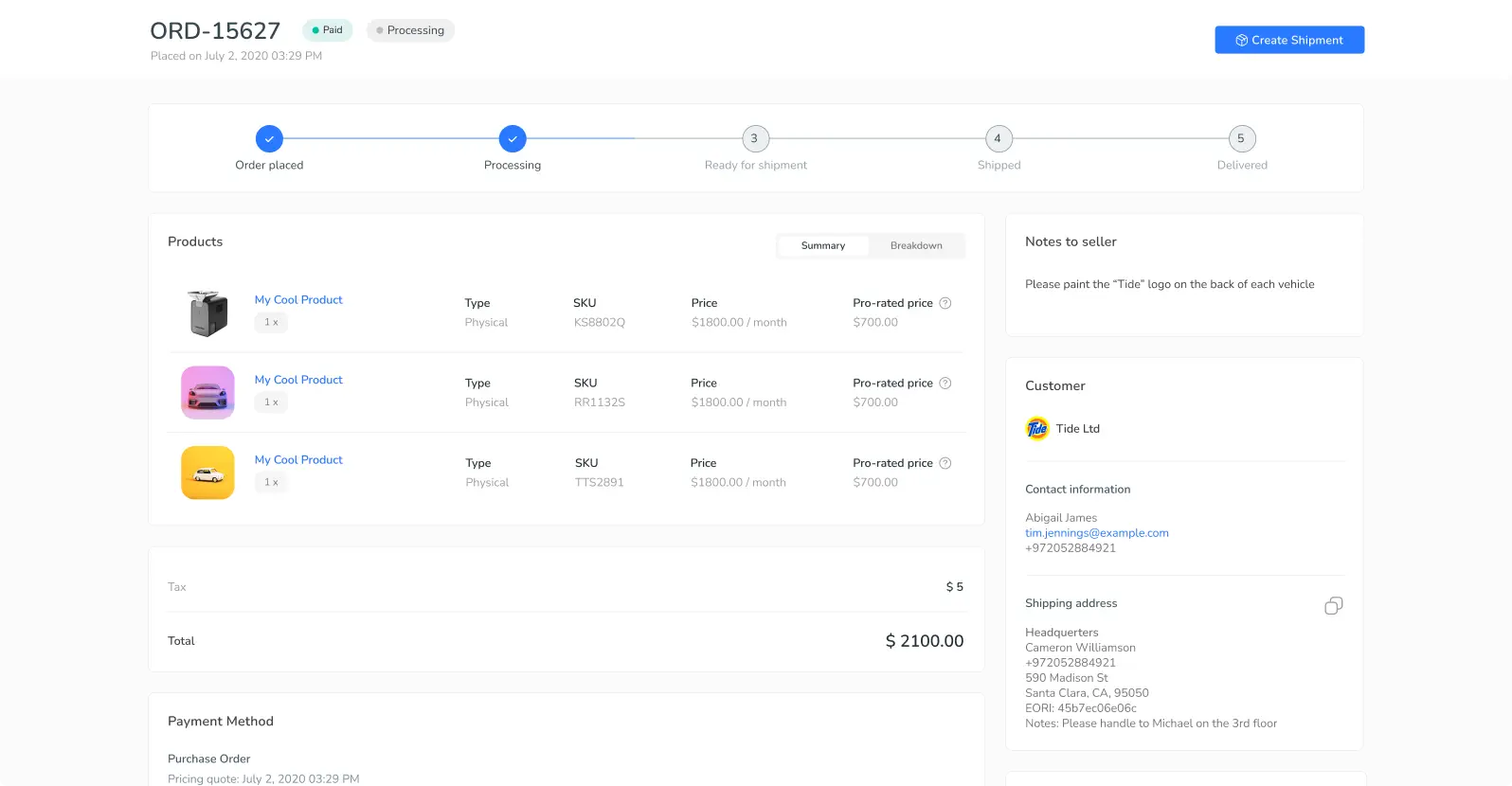Click the 1 x quantity tag for TTS2891
The image size is (1512, 786).
[271, 482]
